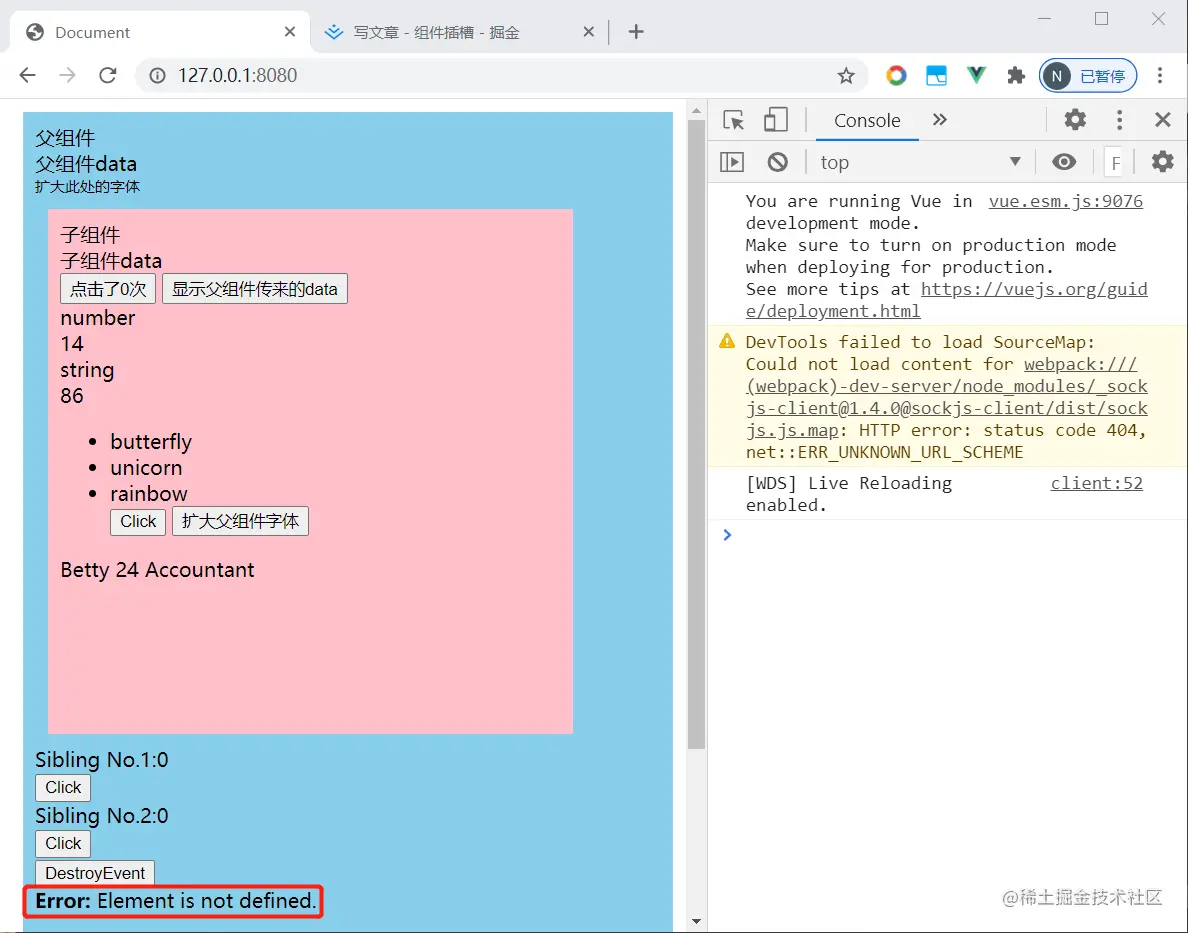Screen dimensions: 1188x933
Task: Click the Click button under rainbow
Action: (138, 521)
